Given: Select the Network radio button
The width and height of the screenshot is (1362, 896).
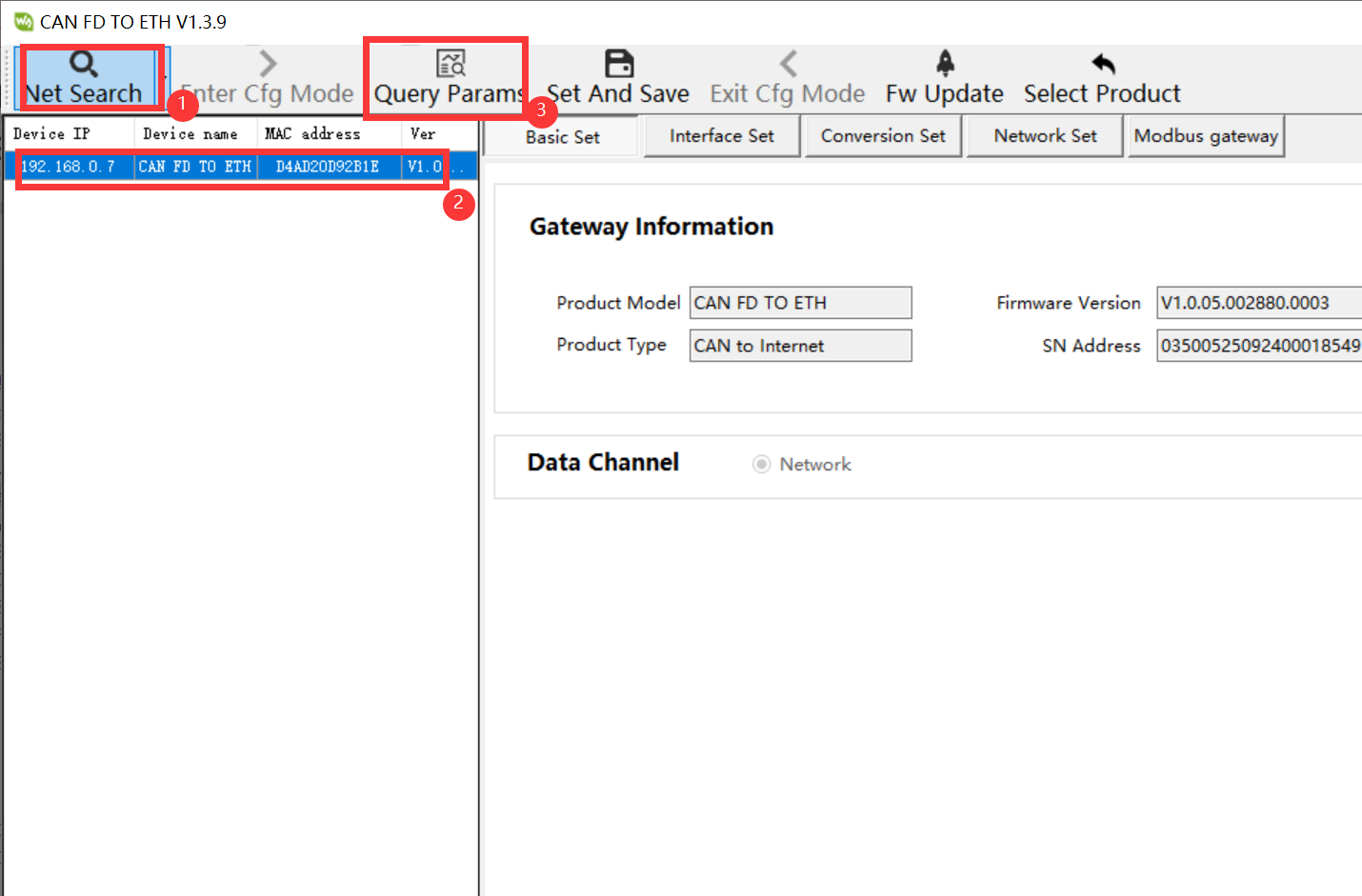Looking at the screenshot, I should (x=761, y=465).
